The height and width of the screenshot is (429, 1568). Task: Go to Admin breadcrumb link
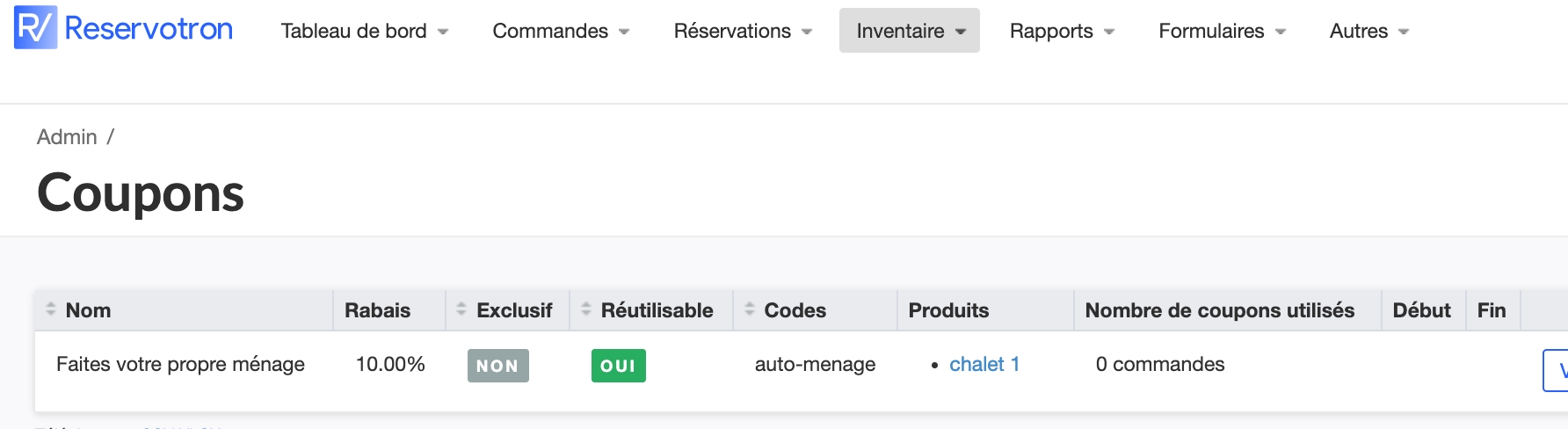coord(67,137)
